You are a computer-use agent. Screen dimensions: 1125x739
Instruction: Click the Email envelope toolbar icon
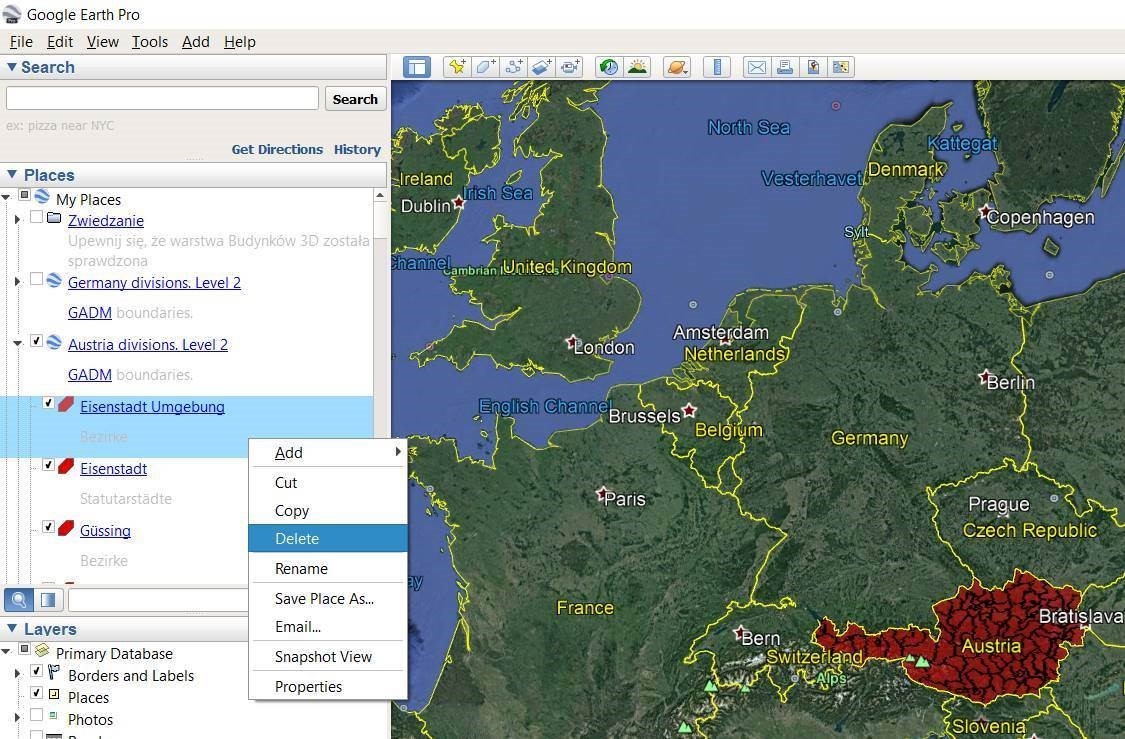(x=756, y=67)
